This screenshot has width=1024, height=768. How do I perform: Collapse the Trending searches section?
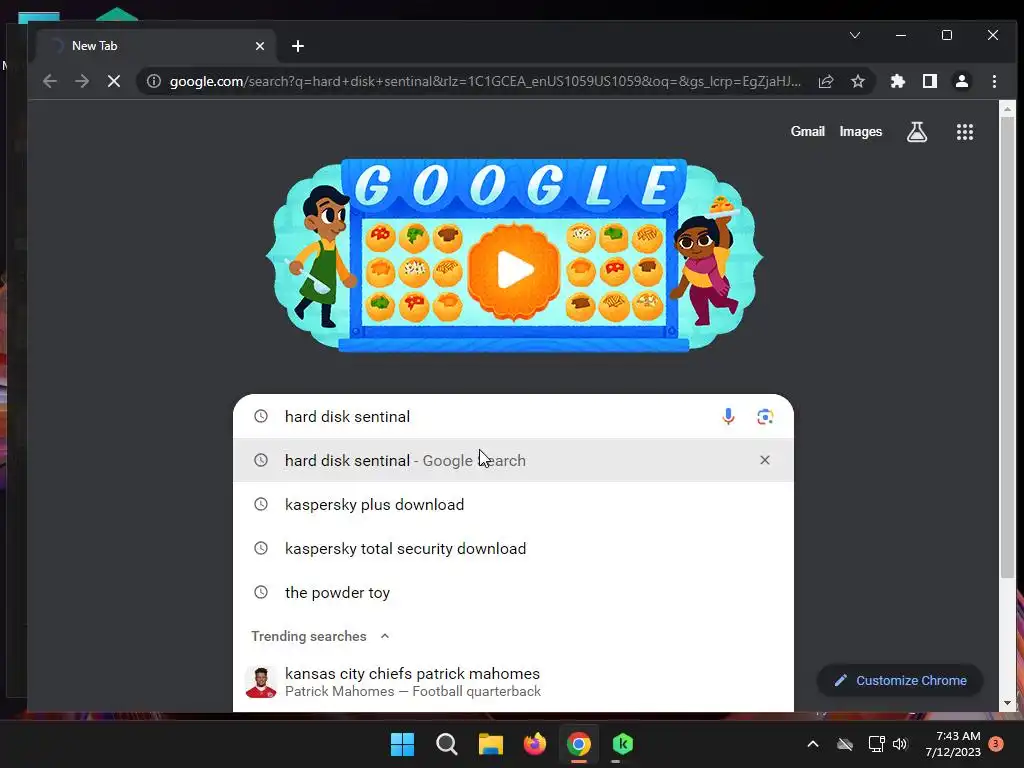pyautogui.click(x=385, y=636)
